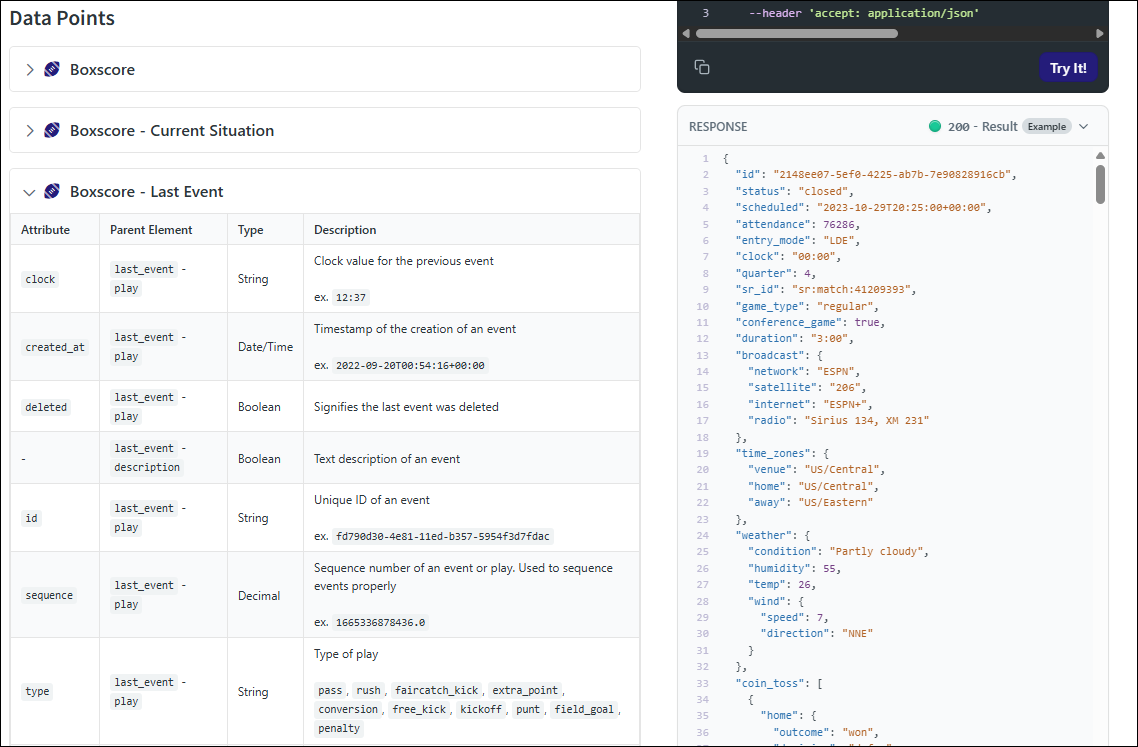Click football icon beside Boxscore - Last Event
The width and height of the screenshot is (1138, 747).
point(52,191)
